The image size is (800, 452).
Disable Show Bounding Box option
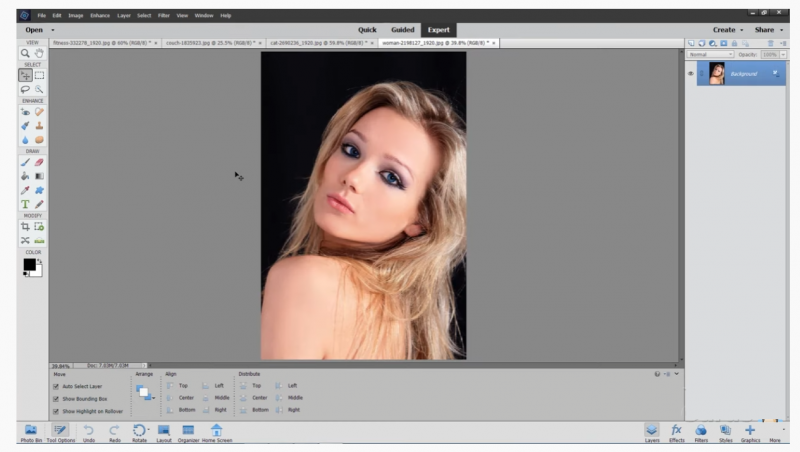56,398
